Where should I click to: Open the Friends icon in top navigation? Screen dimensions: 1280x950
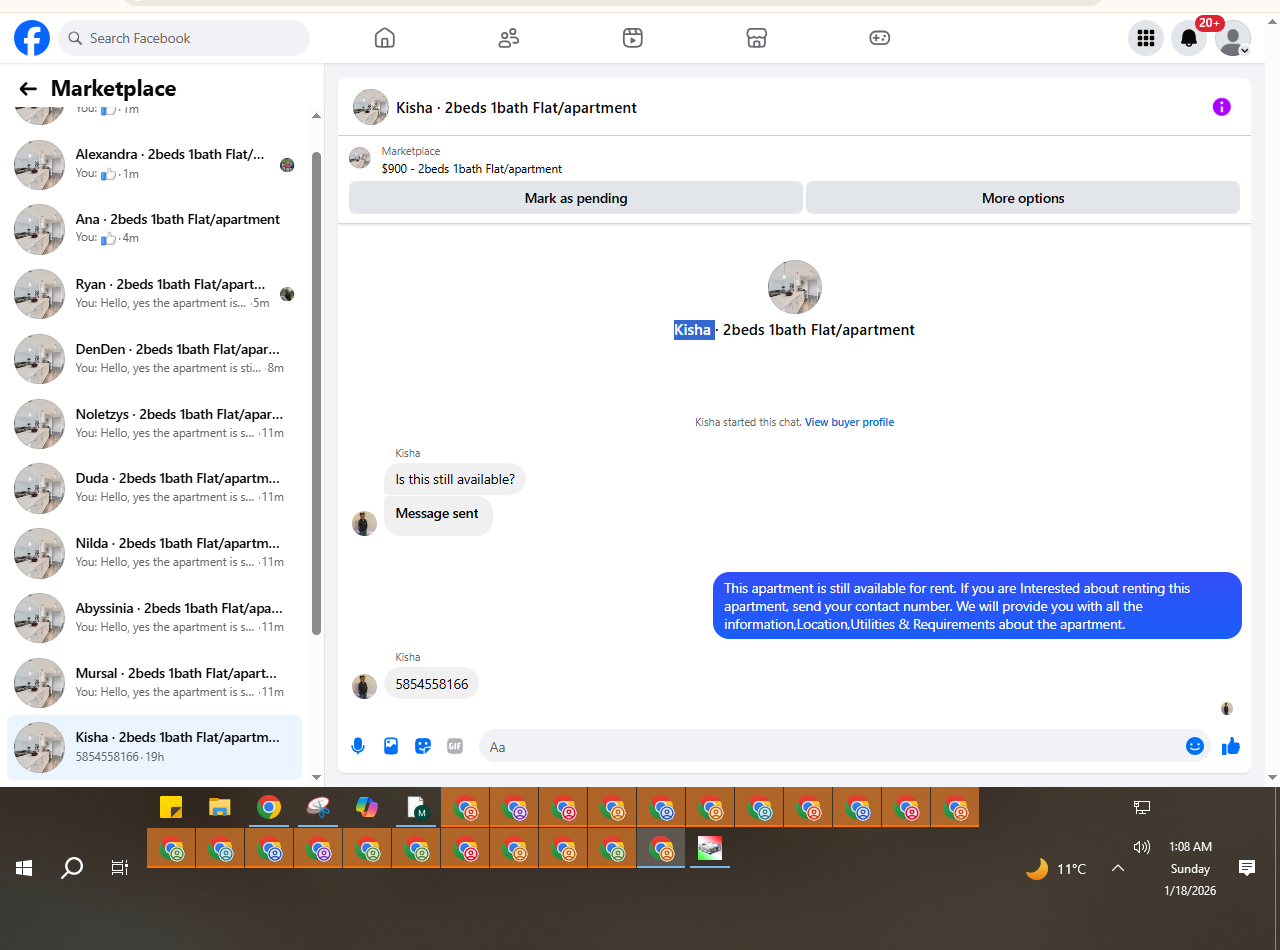pyautogui.click(x=508, y=38)
